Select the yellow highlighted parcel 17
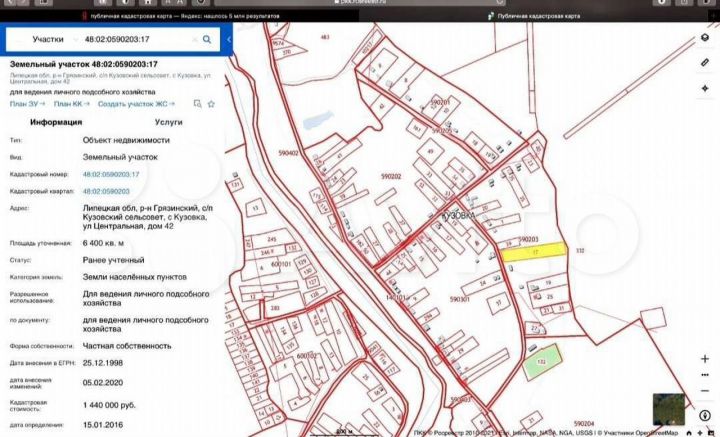 coord(534,252)
